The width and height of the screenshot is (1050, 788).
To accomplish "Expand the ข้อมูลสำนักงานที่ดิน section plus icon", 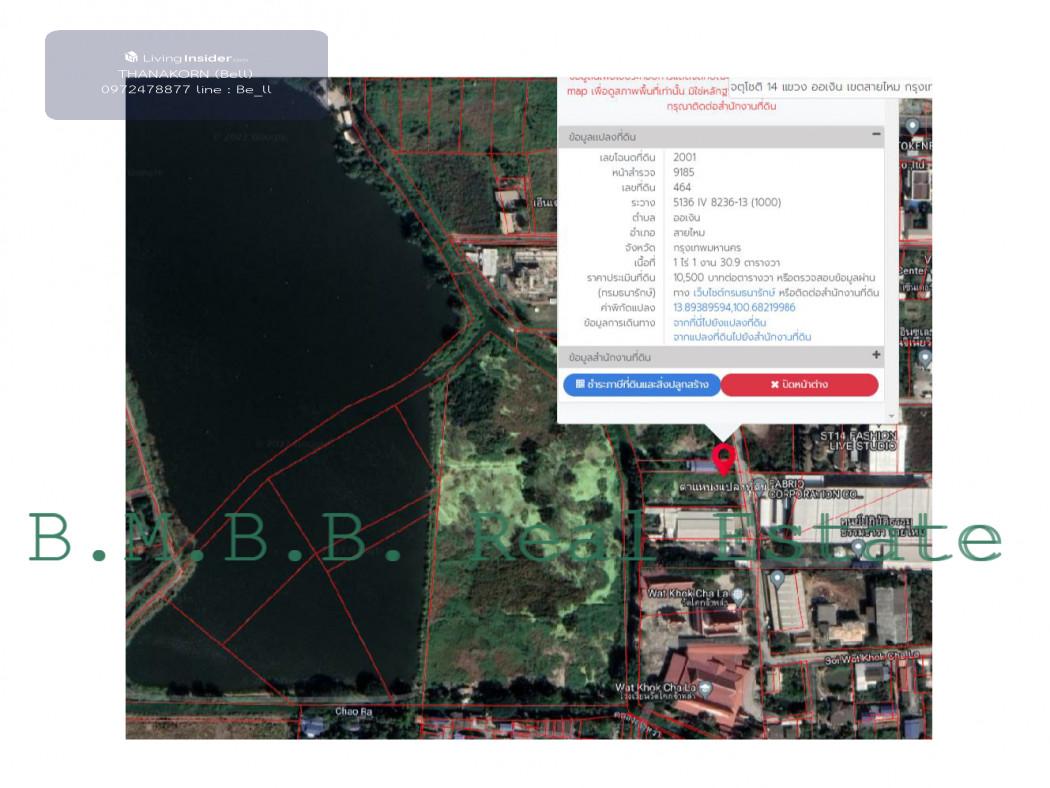I will tap(876, 356).
